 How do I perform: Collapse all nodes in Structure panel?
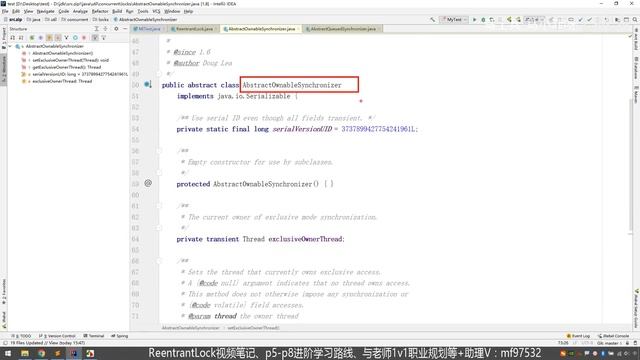pyautogui.click(x=106, y=29)
